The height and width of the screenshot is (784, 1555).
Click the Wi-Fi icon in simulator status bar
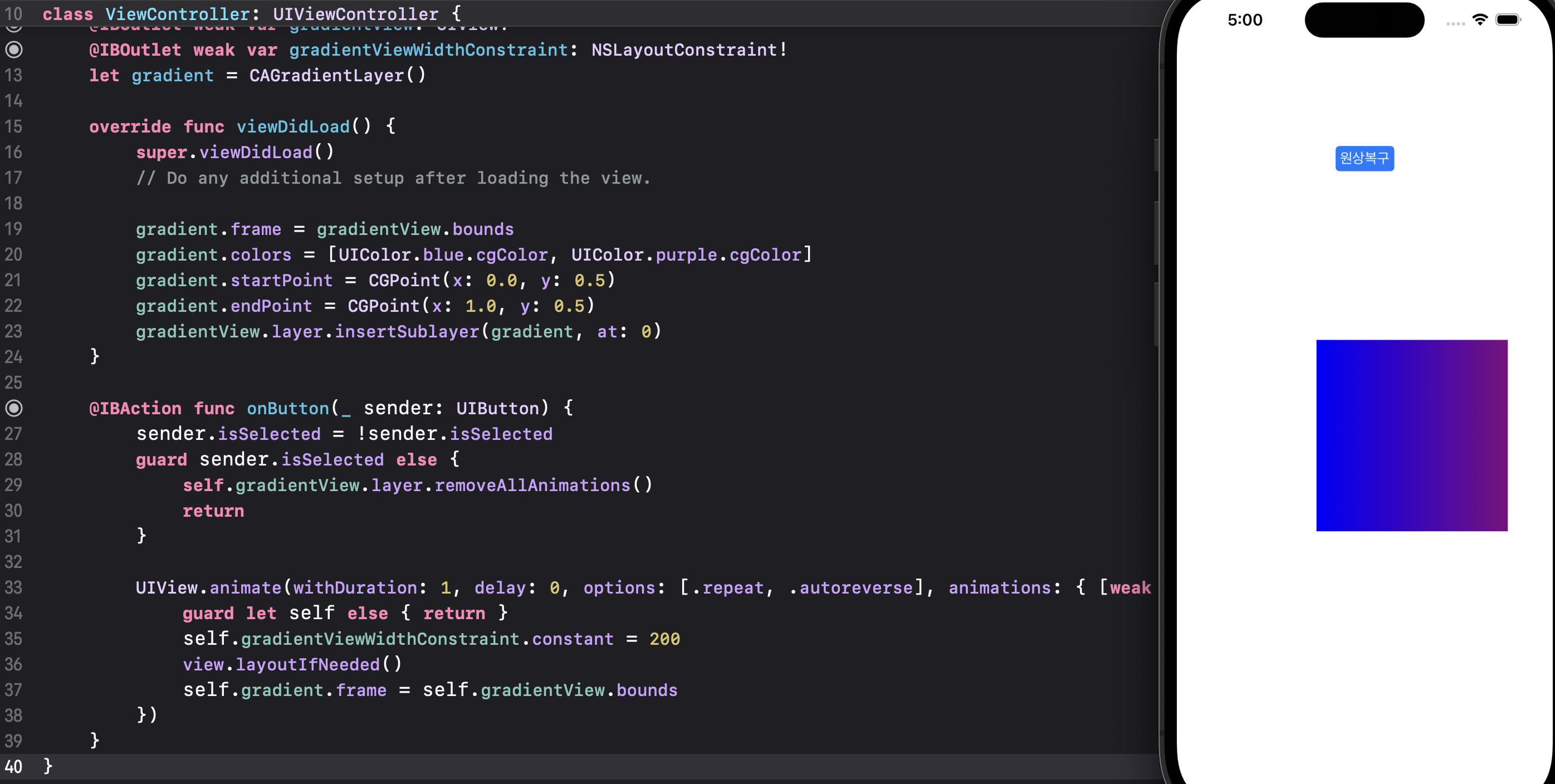pos(1480,20)
